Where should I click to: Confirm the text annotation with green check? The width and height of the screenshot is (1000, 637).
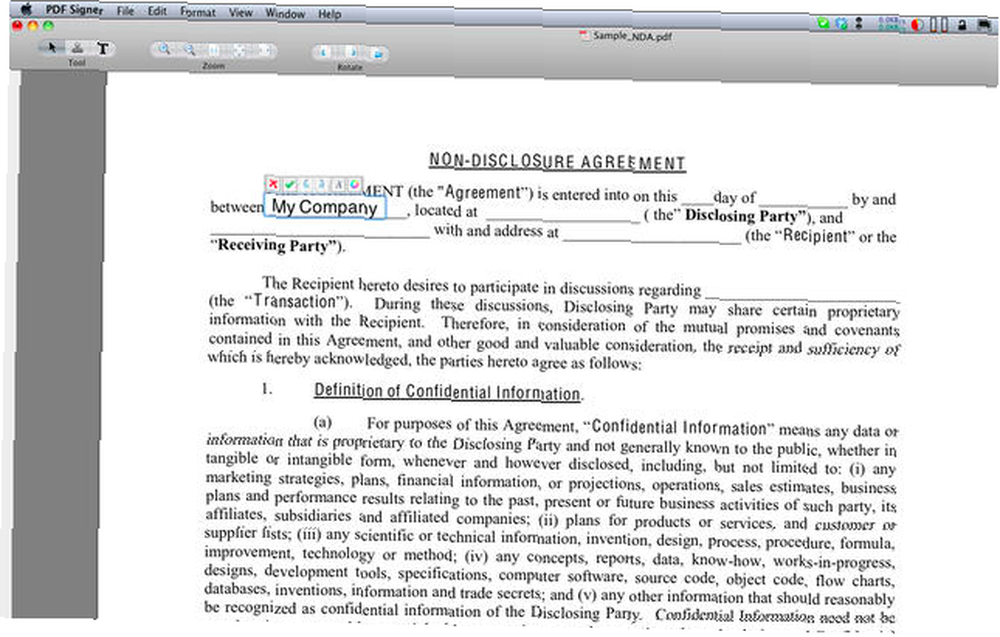click(290, 184)
